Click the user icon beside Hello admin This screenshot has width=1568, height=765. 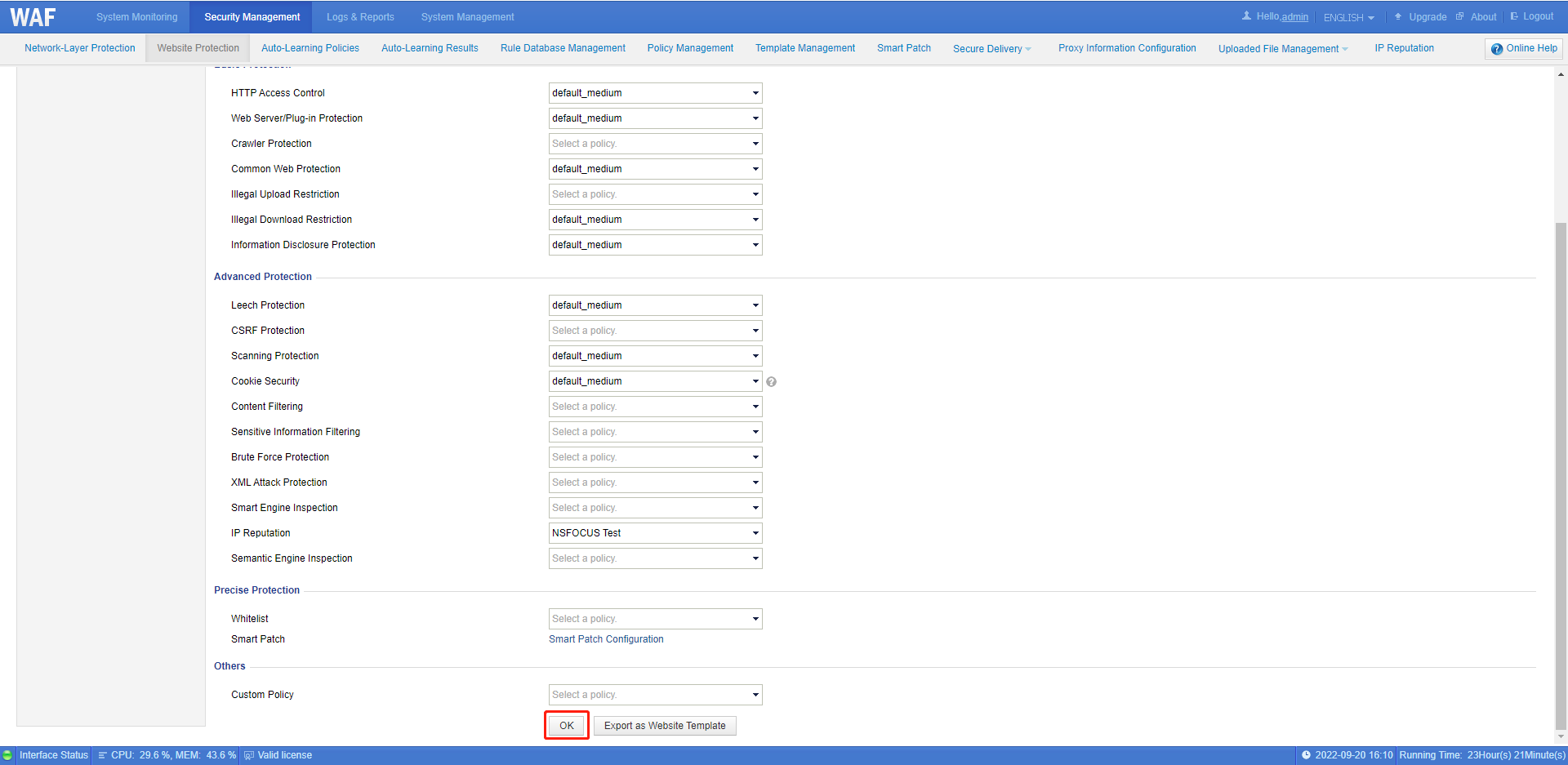pos(1246,16)
